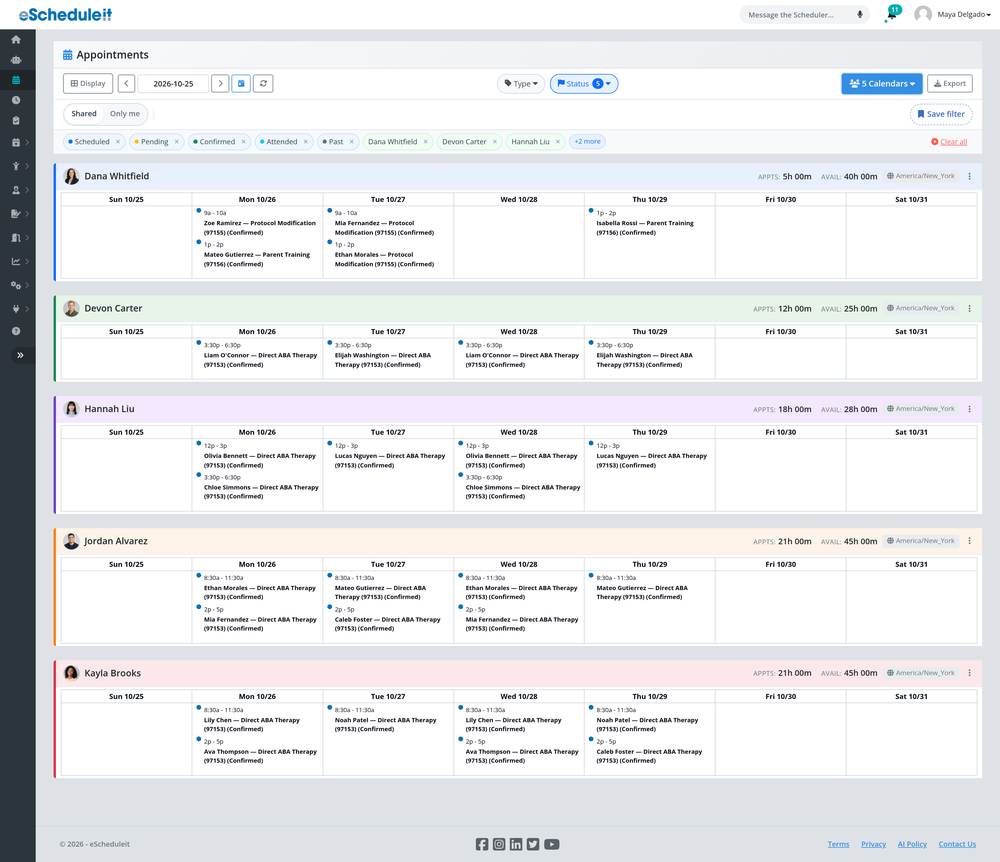Open the Status filter dropdown
This screenshot has height=862, width=1000.
(x=584, y=84)
